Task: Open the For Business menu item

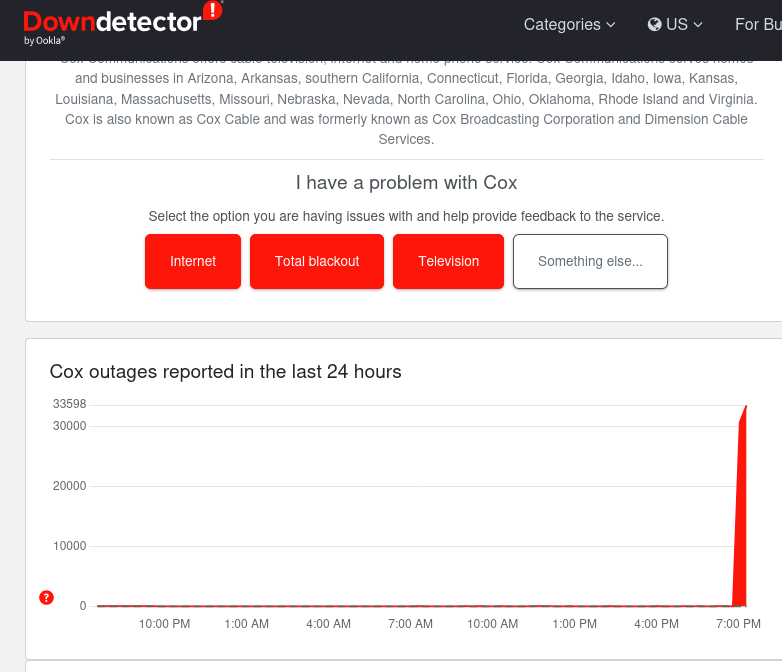Action: point(758,24)
